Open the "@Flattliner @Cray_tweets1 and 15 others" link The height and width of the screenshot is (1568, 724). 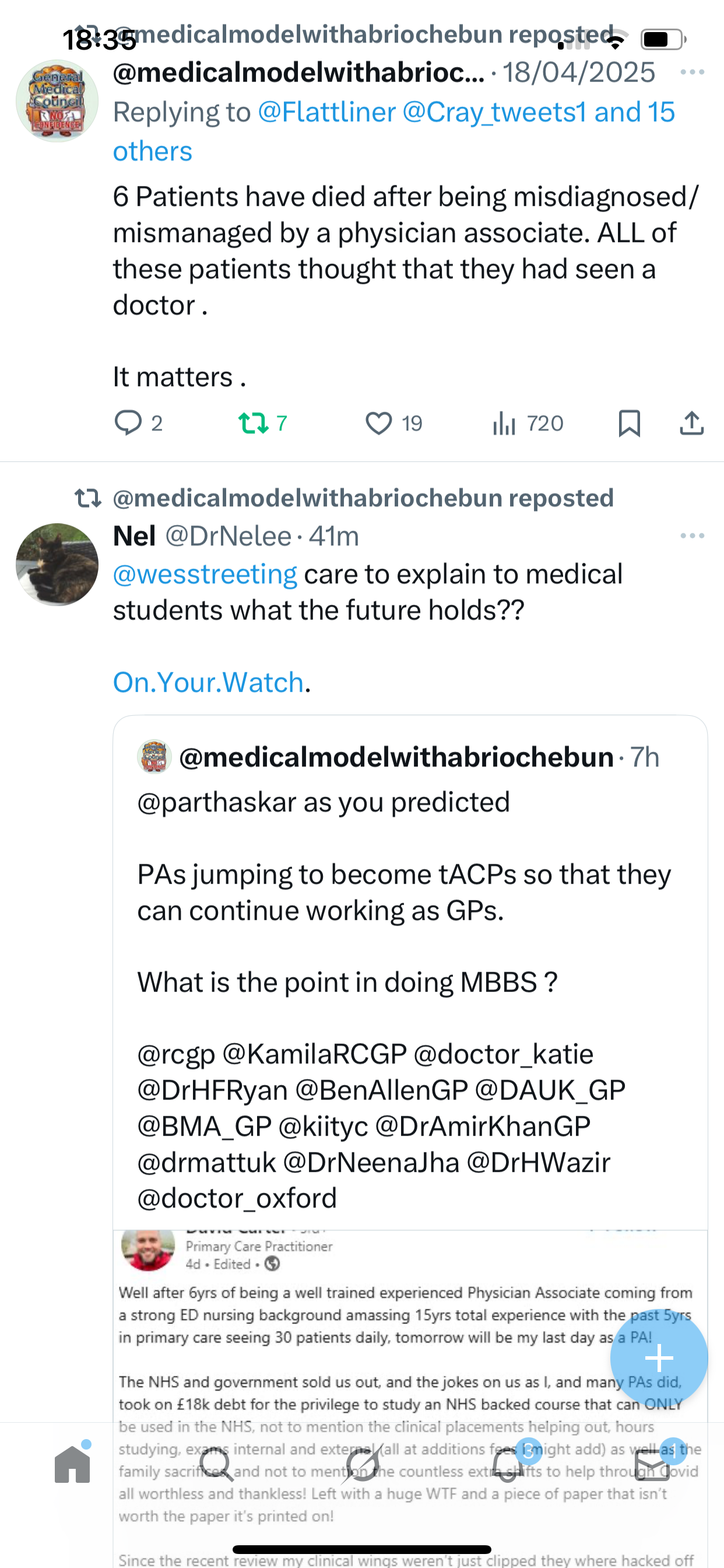pyautogui.click(x=466, y=113)
